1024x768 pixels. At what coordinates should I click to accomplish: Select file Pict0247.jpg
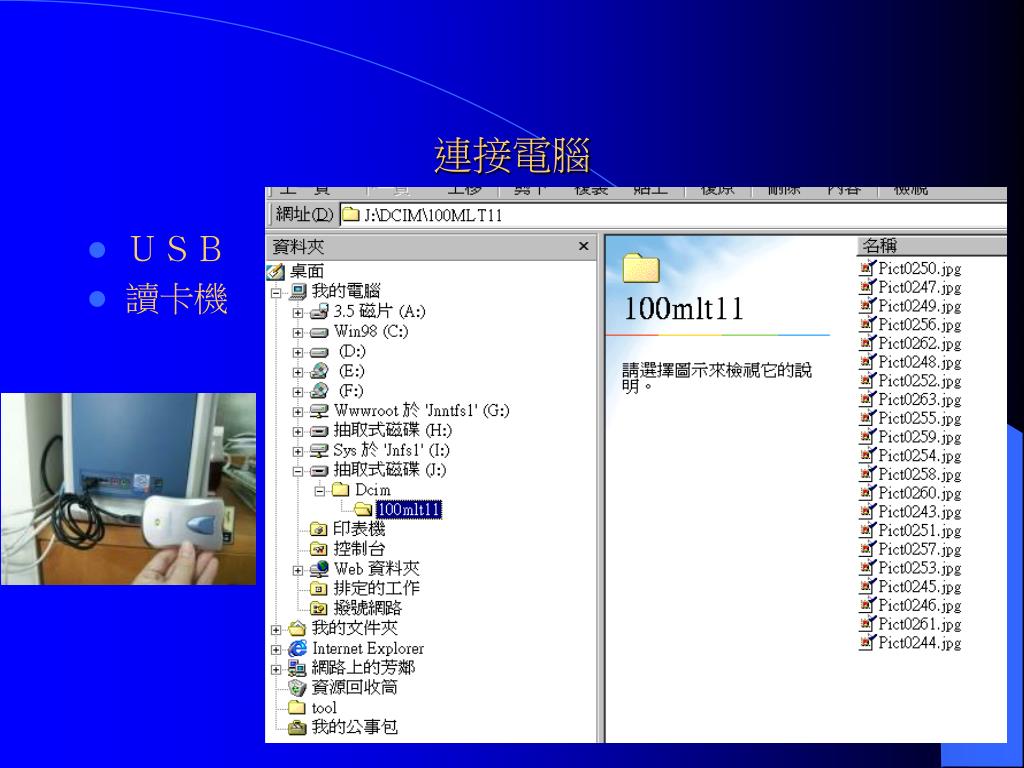pos(911,287)
